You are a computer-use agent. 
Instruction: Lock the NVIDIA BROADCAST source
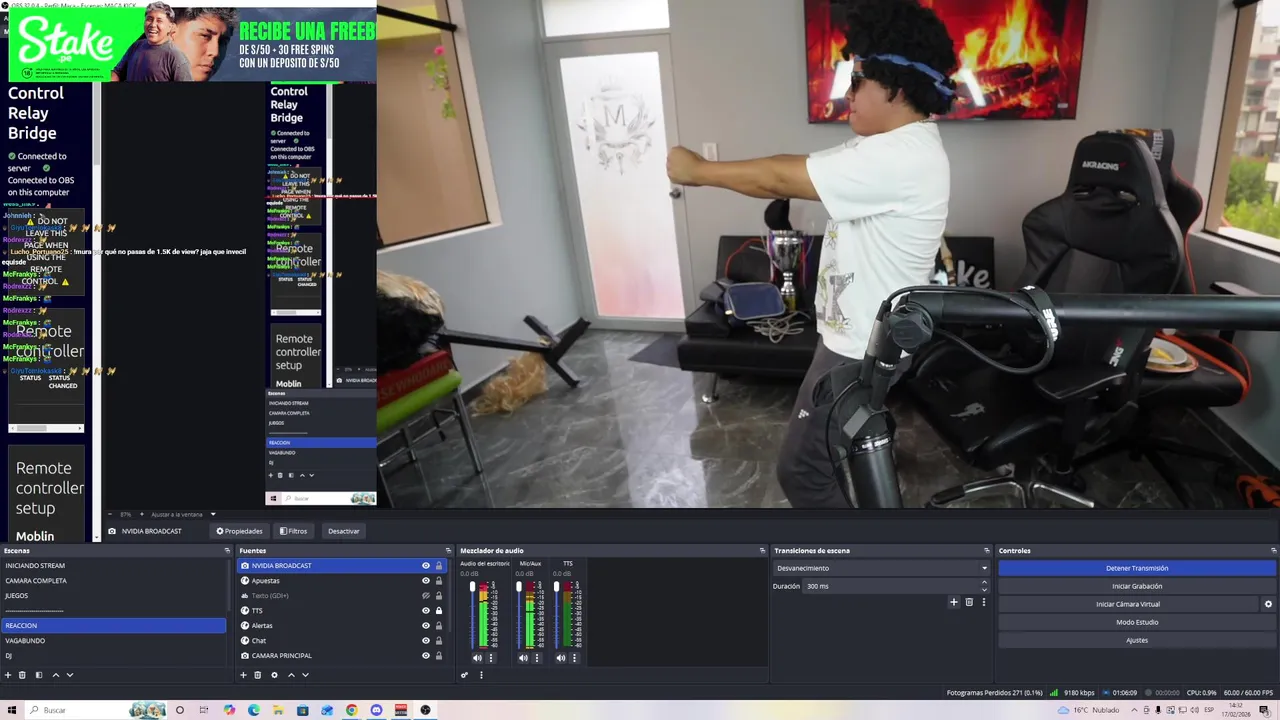coord(438,566)
